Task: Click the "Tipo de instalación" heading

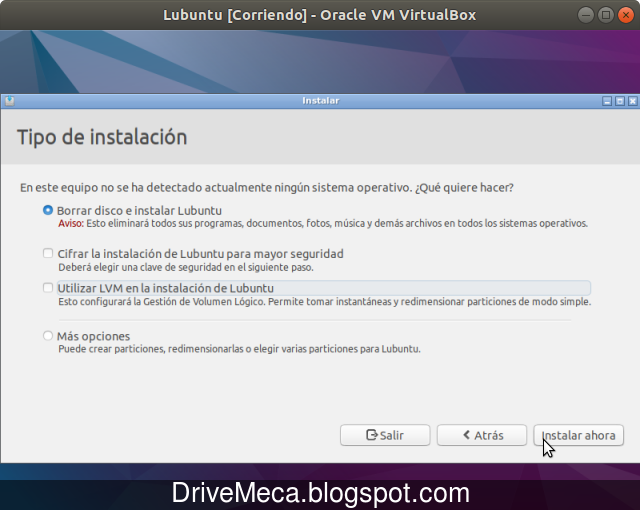Action: (102, 137)
